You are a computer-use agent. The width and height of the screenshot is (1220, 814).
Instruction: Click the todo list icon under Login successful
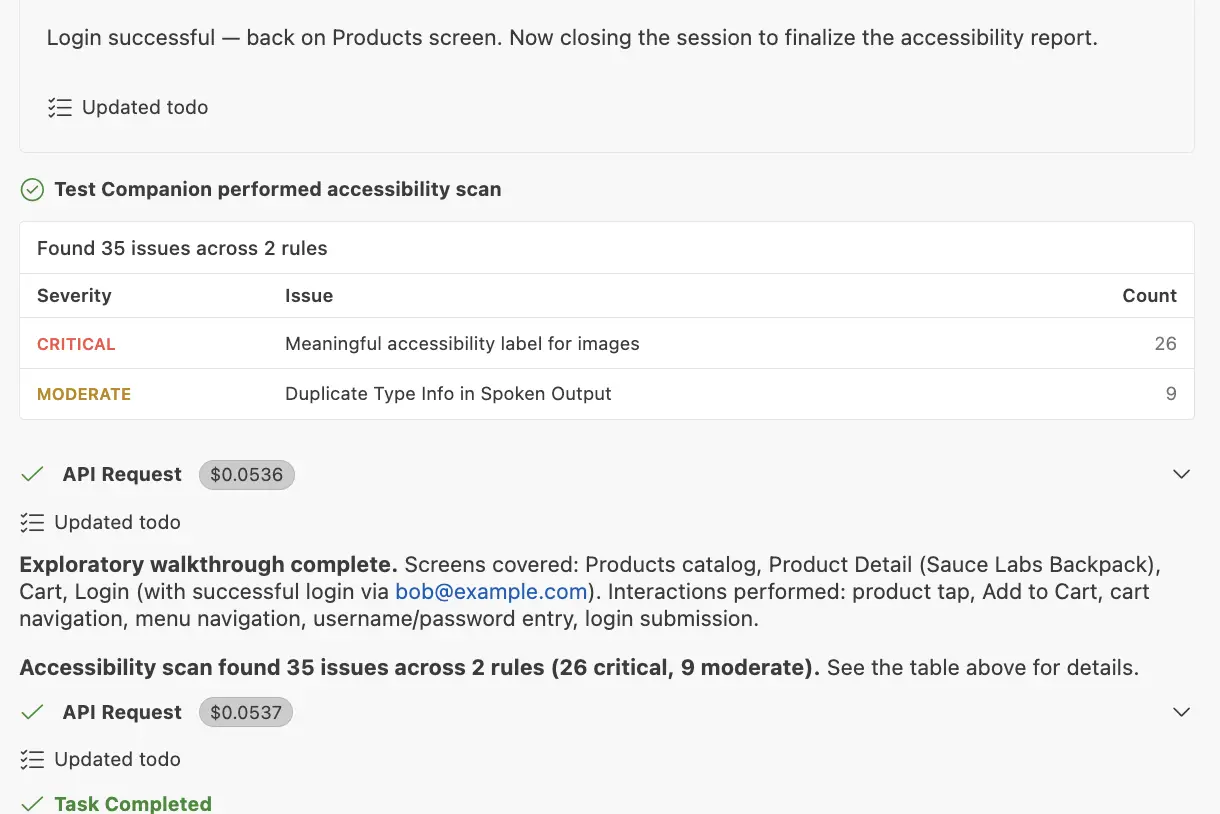(x=59, y=107)
